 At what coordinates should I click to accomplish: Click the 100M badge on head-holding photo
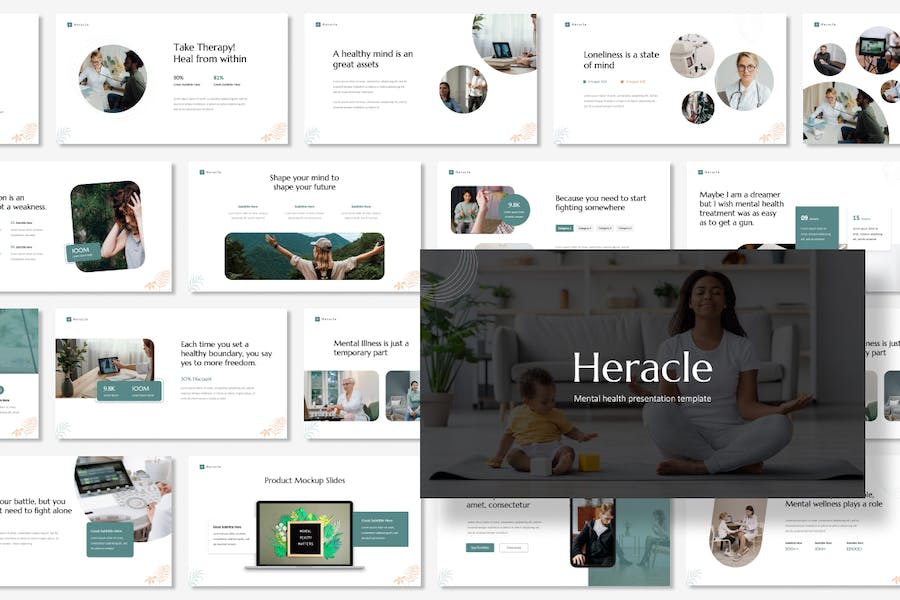click(82, 252)
